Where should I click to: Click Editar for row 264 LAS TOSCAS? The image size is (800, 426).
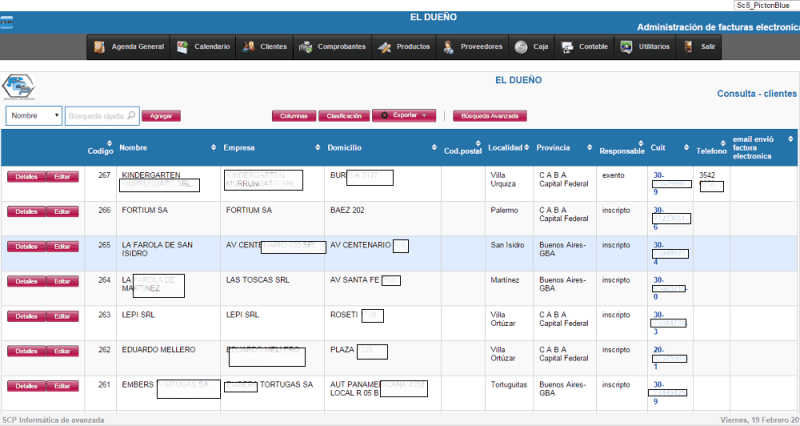(62, 282)
